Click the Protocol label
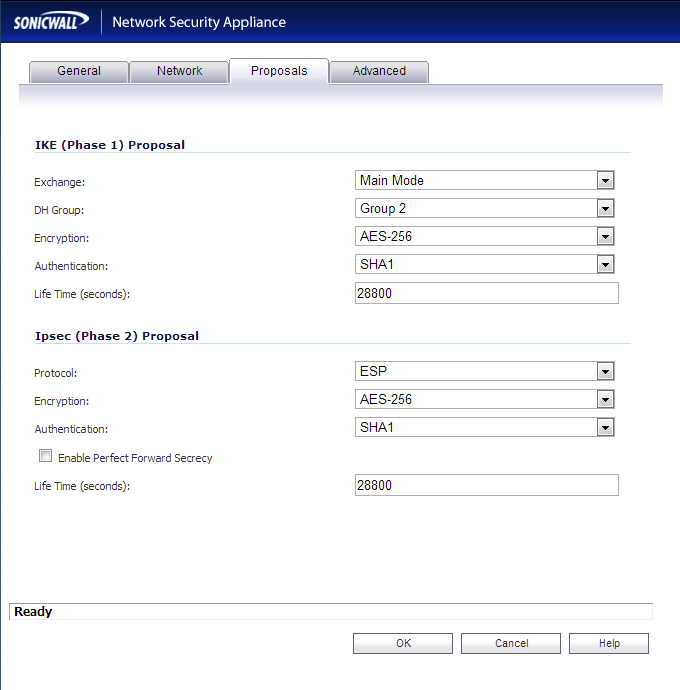680x690 pixels. coord(55,373)
